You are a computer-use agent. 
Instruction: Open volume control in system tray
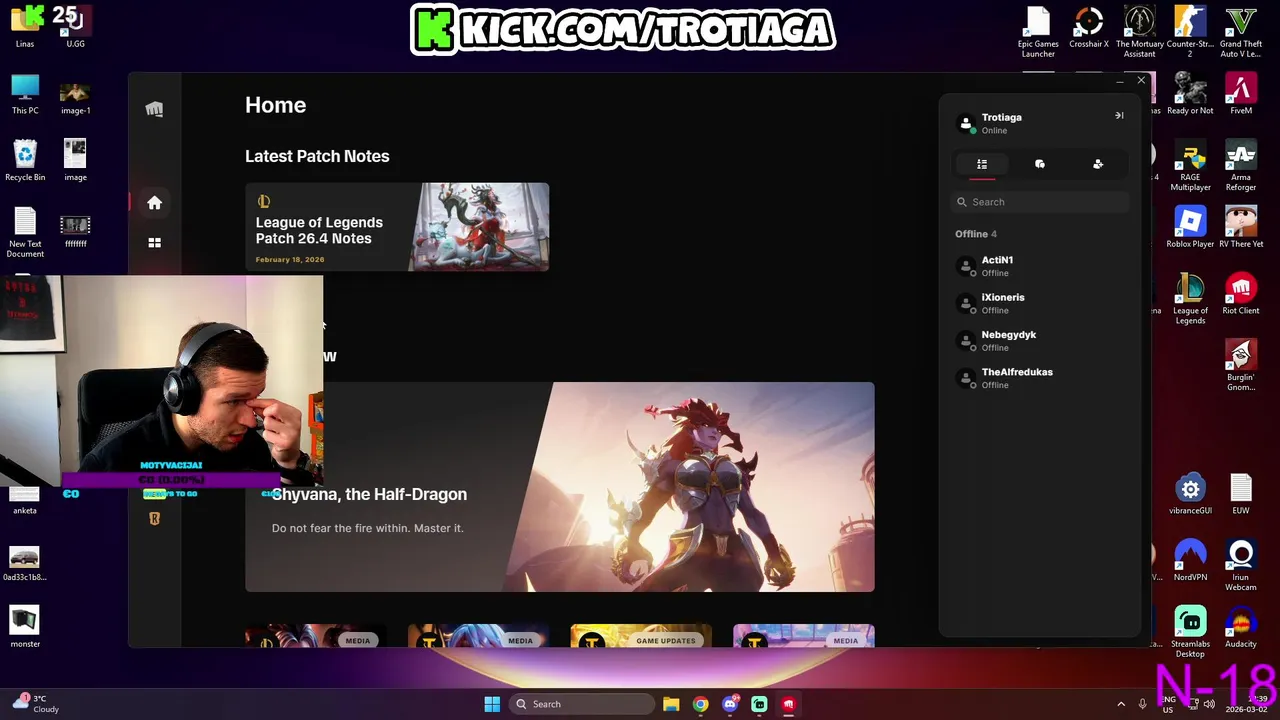pos(1209,704)
